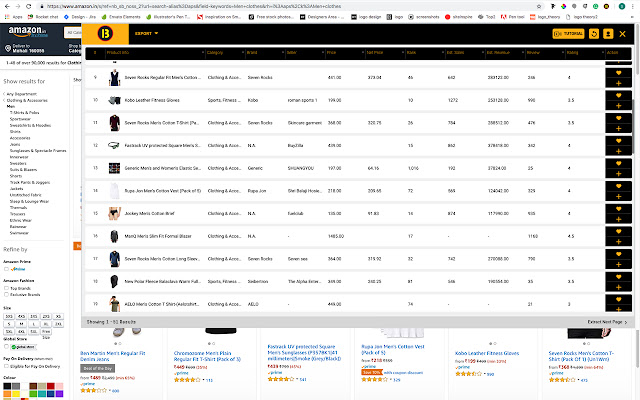Favorite the New Polar Fleece Balaclava row
640x400 pixels.
tap(618, 277)
